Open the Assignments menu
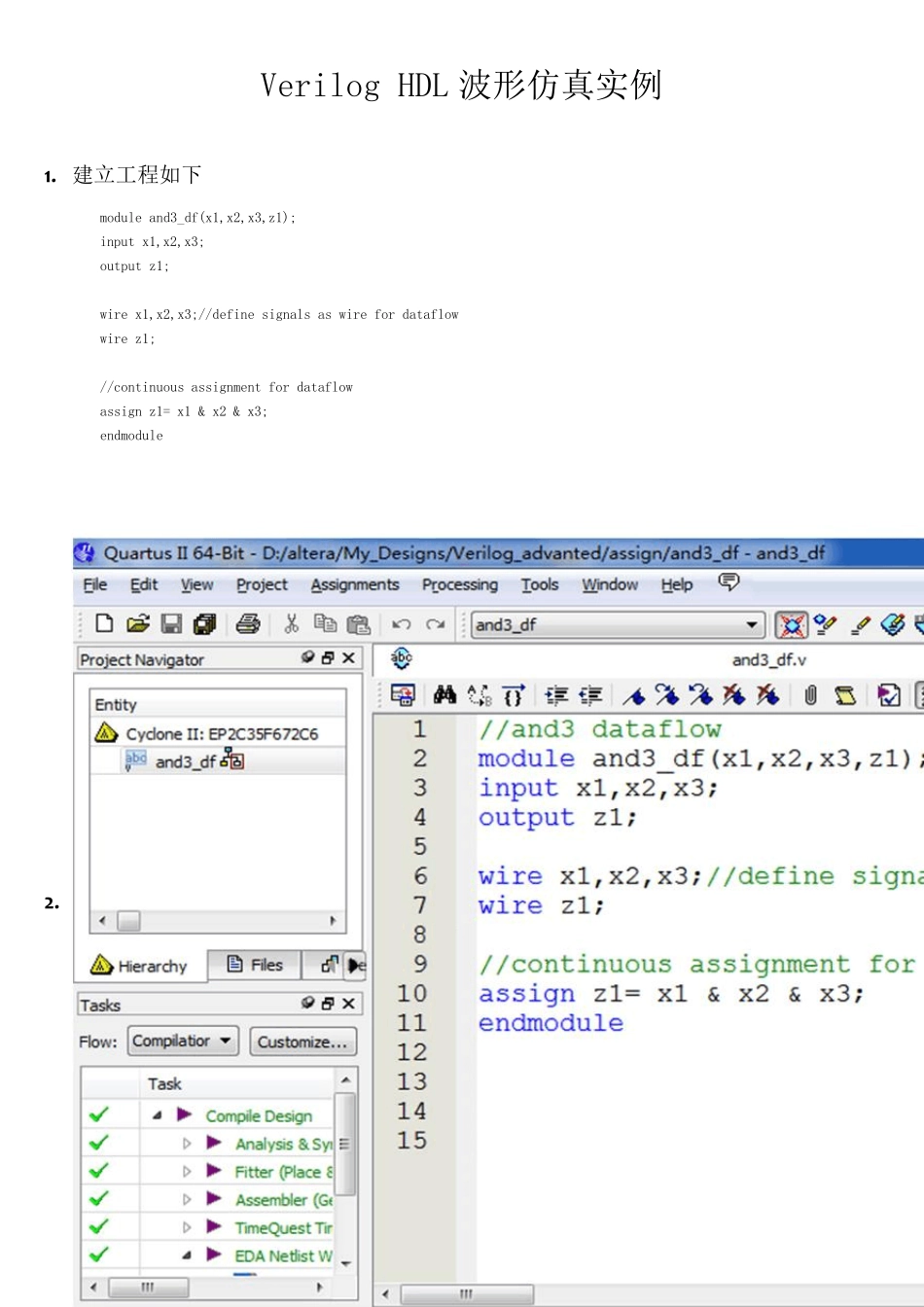This screenshot has width=924, height=1307. 355,584
